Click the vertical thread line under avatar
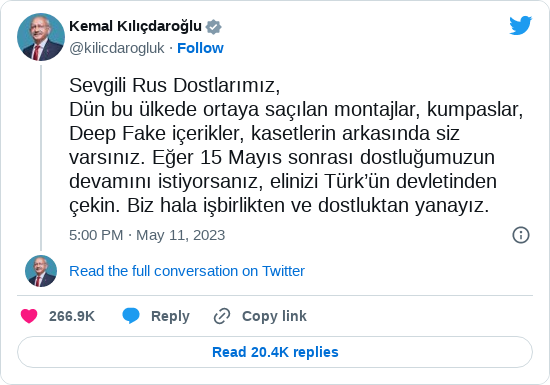This screenshot has width=550, height=385. (x=41, y=158)
